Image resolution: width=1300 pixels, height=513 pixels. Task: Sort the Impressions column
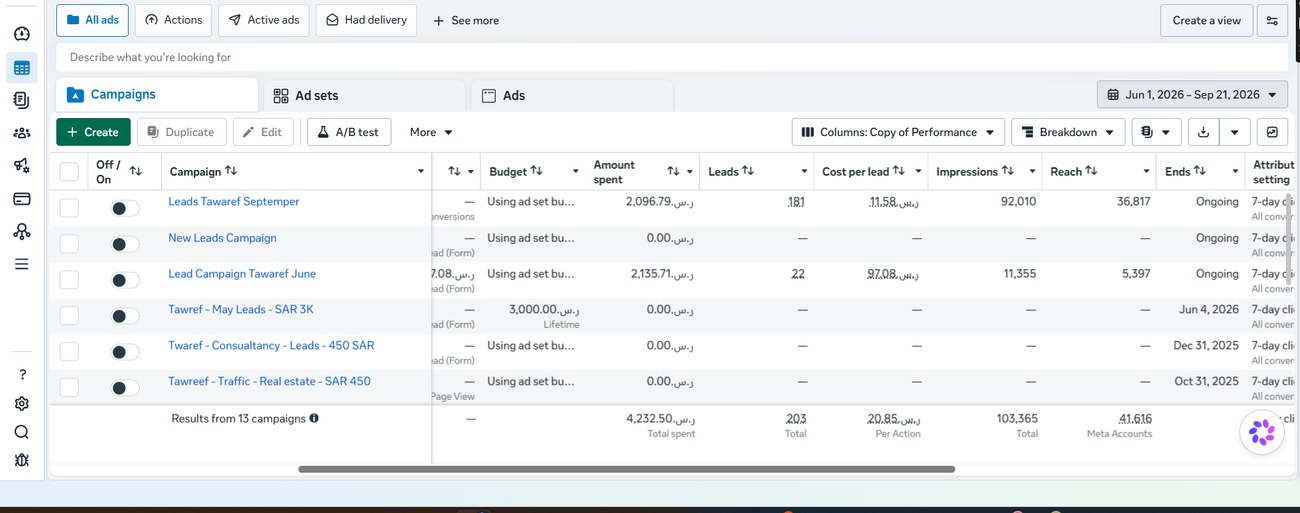(x=1007, y=171)
